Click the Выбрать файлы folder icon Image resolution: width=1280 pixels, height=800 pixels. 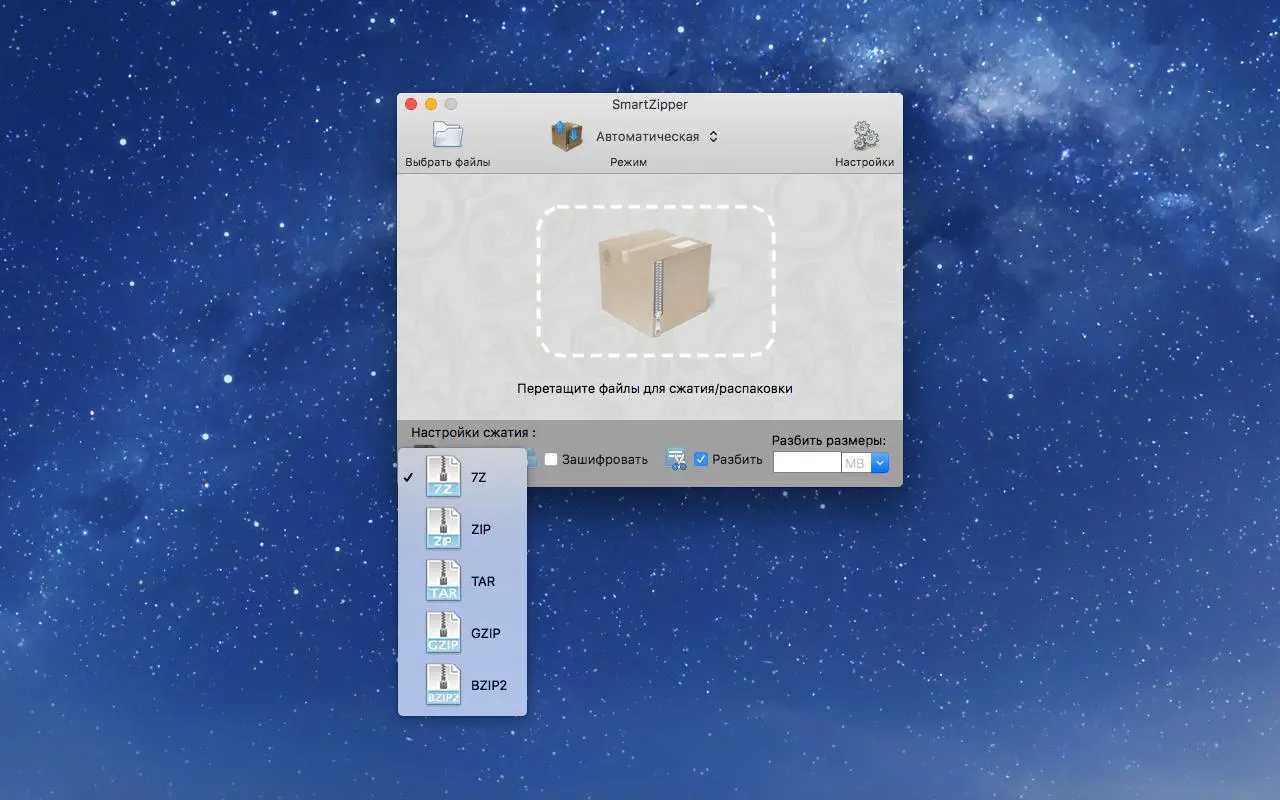[447, 135]
